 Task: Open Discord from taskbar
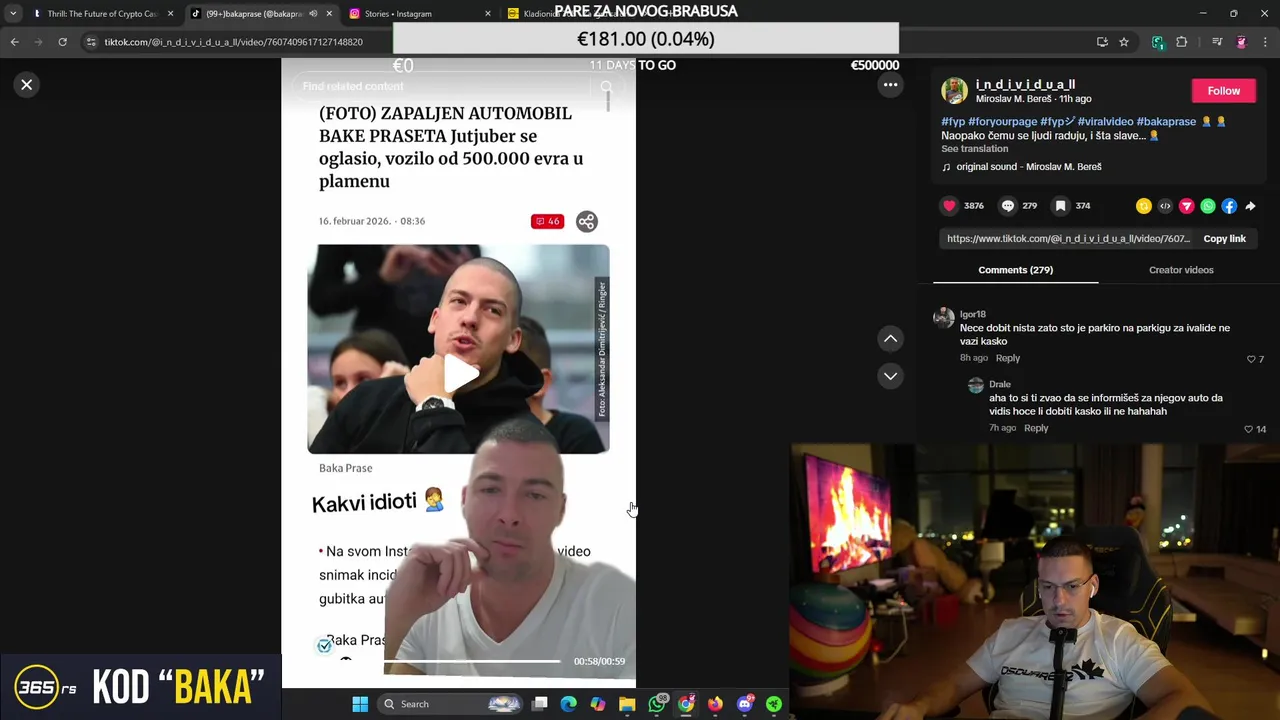pyautogui.click(x=744, y=704)
